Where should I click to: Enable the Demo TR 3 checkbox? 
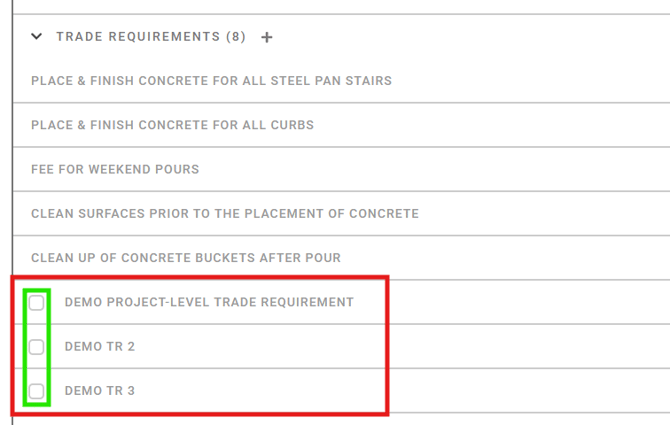pos(37,391)
